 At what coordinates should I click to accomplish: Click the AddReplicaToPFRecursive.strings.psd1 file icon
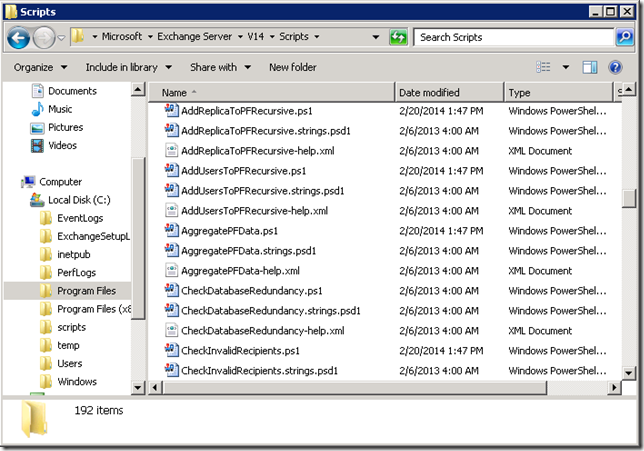[x=172, y=130]
